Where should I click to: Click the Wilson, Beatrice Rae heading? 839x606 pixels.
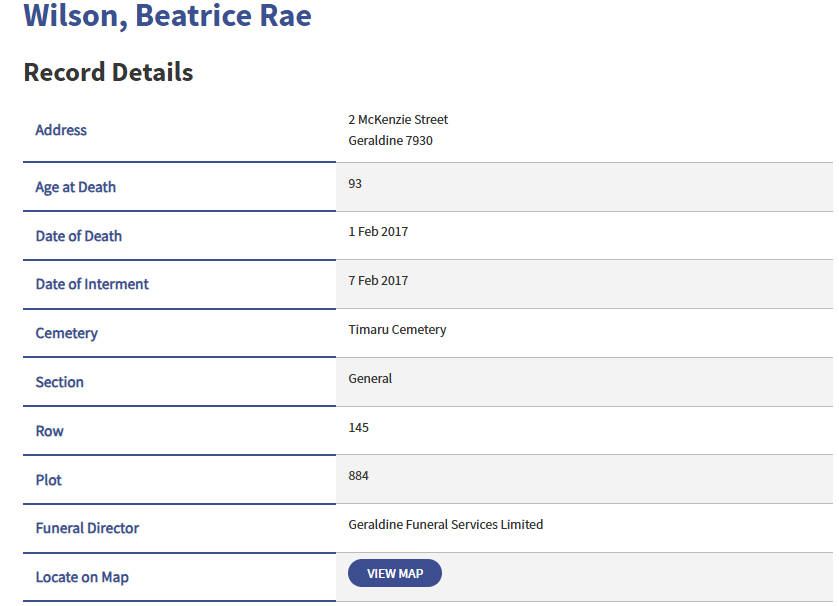(x=166, y=16)
